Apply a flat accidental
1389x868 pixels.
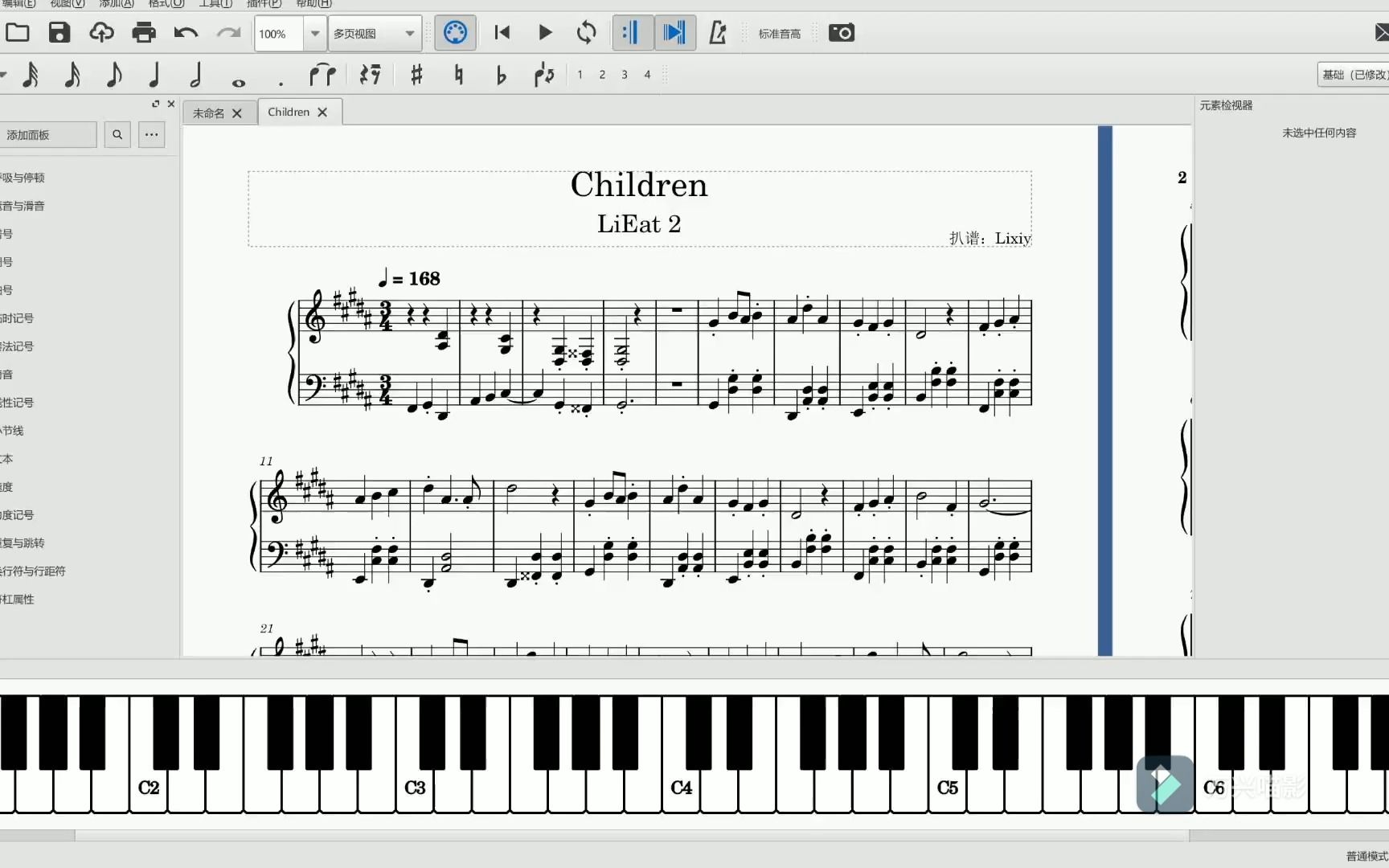click(501, 75)
